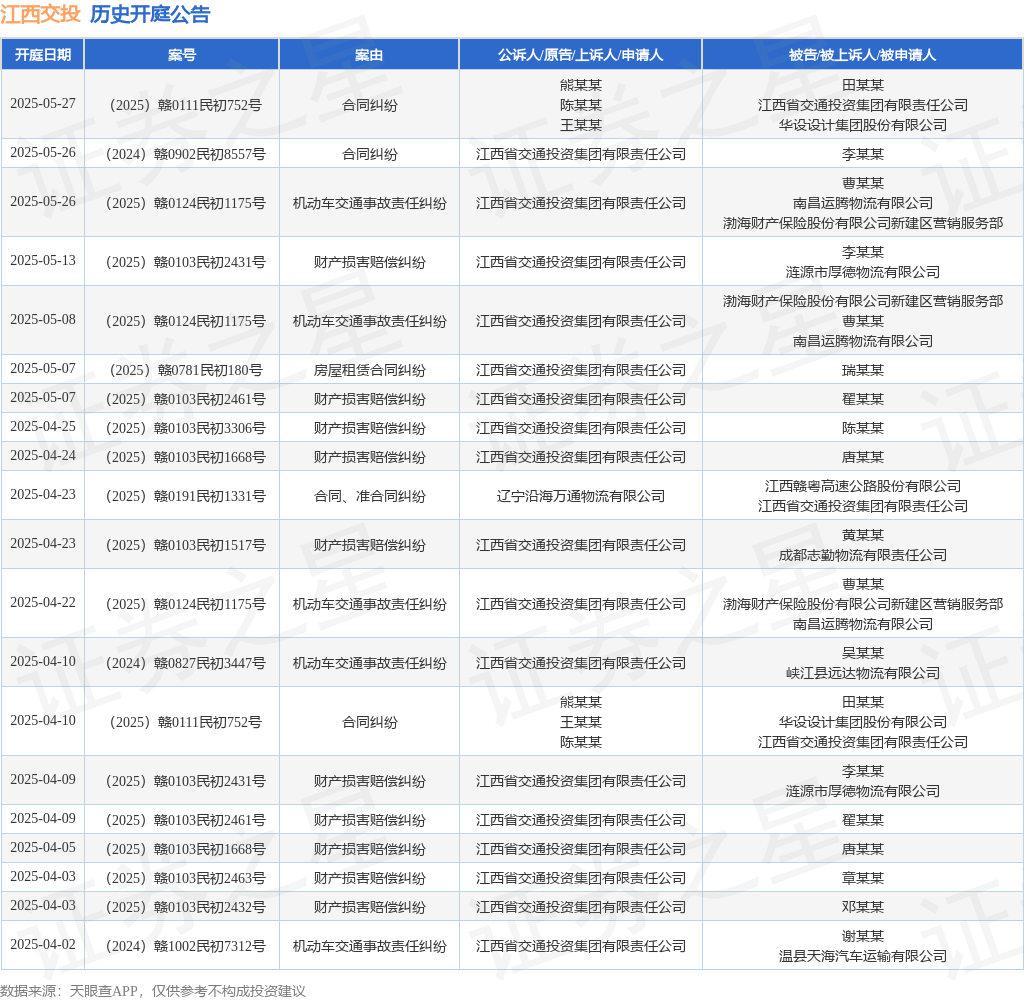
Task: Select defendant 黄某某
Action: [863, 535]
